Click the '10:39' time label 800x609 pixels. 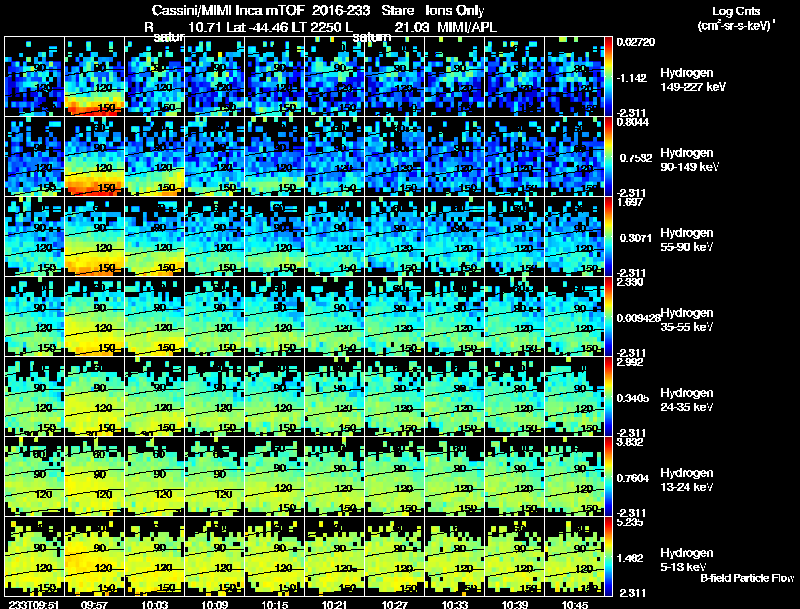(x=515, y=604)
